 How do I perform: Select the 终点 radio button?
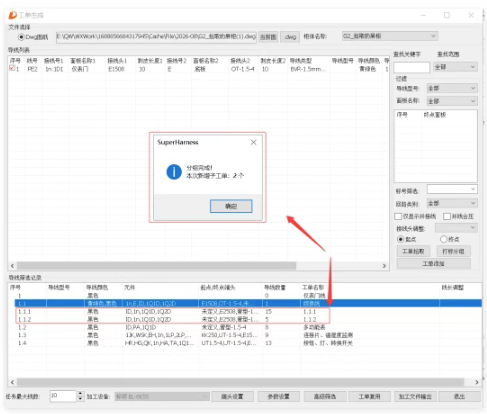tap(443, 239)
